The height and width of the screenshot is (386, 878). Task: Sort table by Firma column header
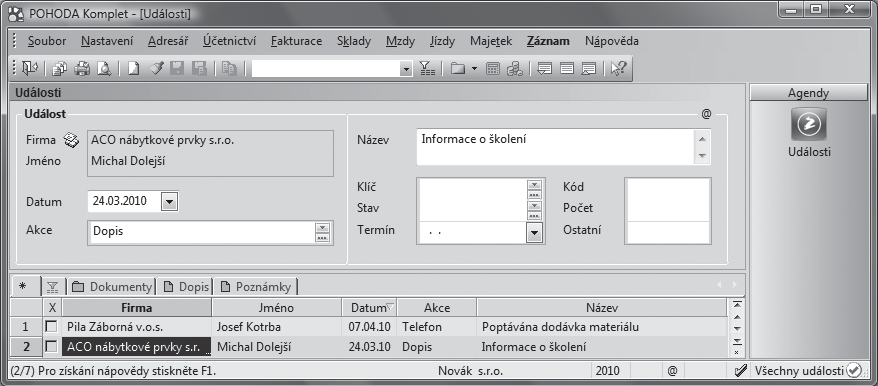137,308
